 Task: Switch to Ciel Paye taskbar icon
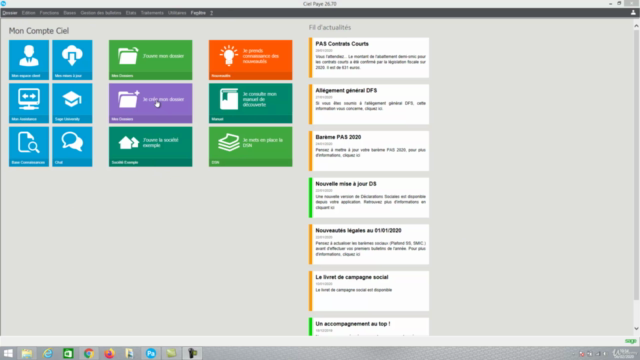[151, 353]
